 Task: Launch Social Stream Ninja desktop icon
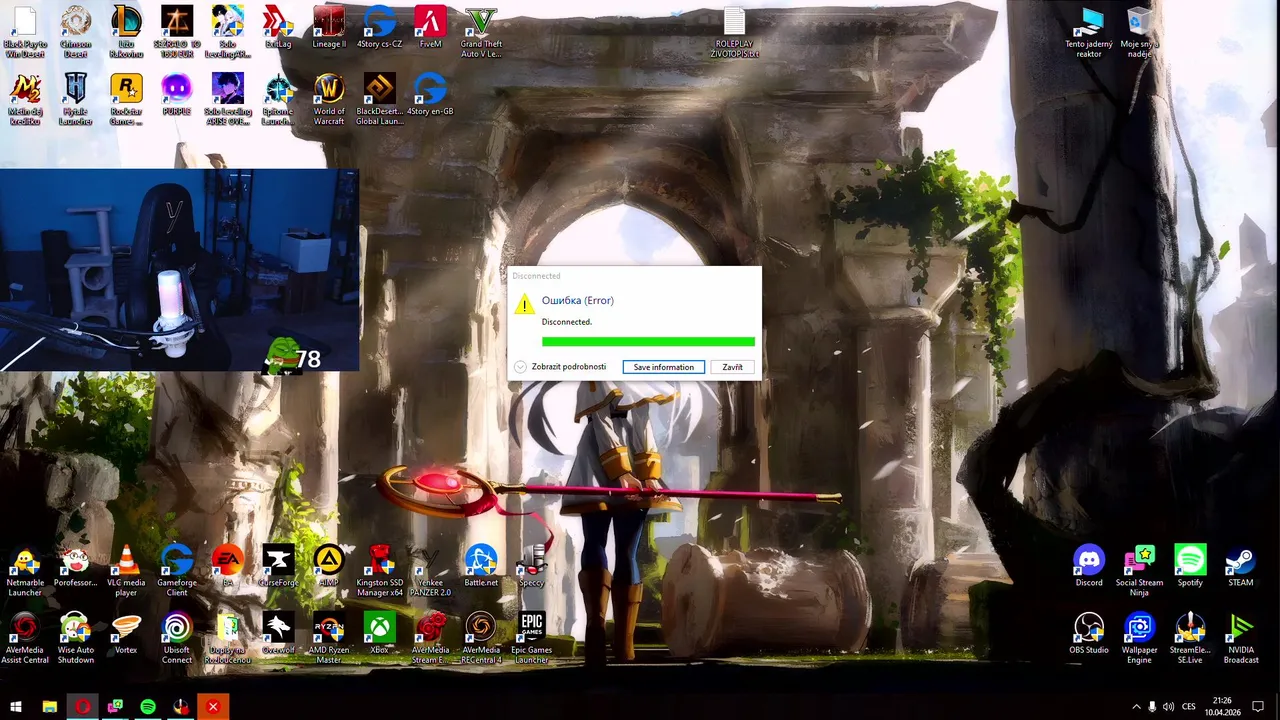point(1139,570)
